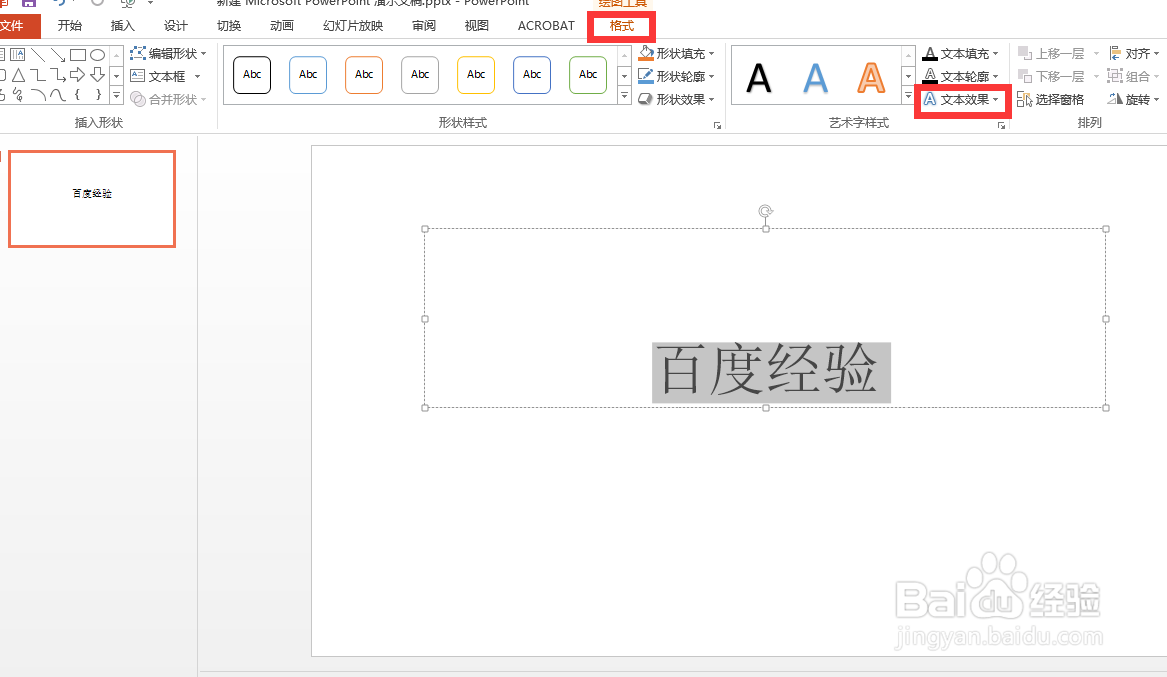Select the rectangle shape

coord(77,54)
